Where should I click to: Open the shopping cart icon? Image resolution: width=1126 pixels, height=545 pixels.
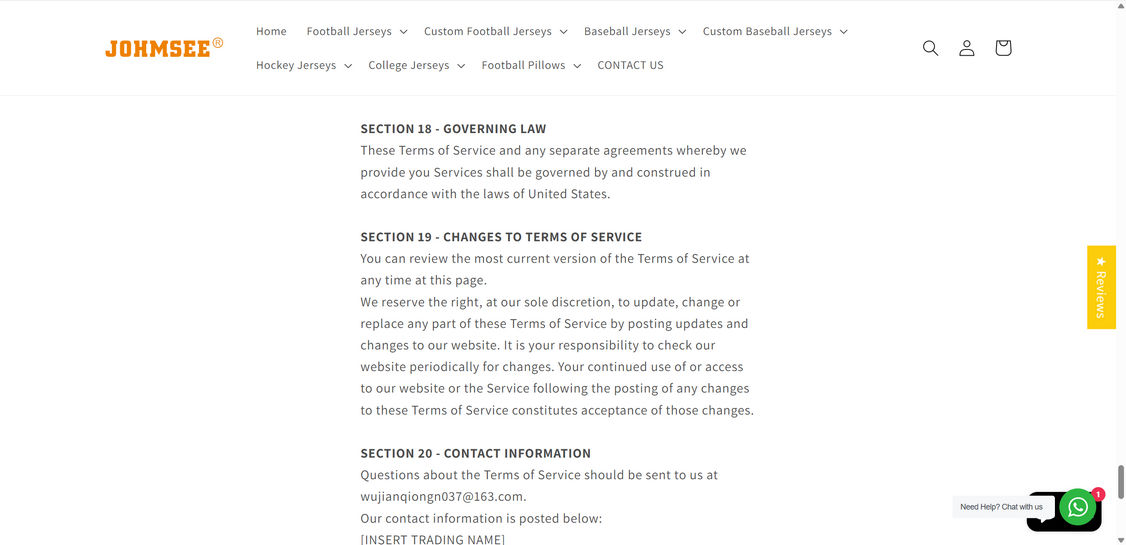tap(1003, 48)
